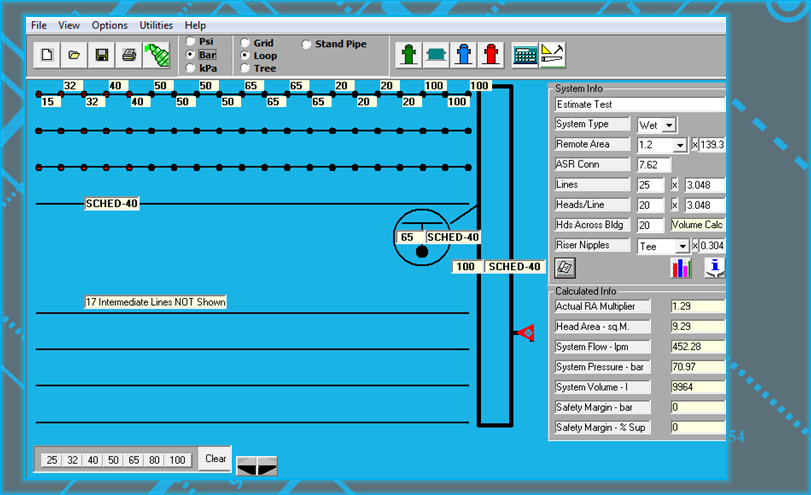The width and height of the screenshot is (811, 495).
Task: Click the Estimate Test name field
Action: pyautogui.click(x=640, y=104)
